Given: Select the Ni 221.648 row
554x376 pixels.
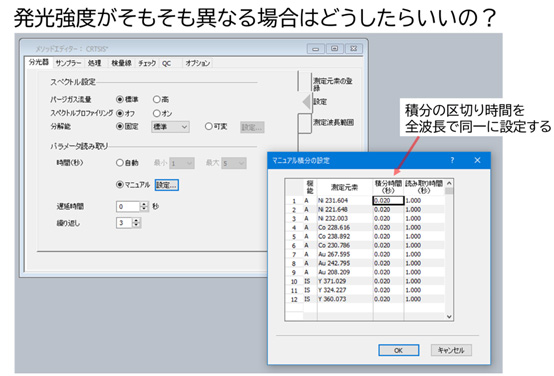Looking at the screenshot, I should 365,210.
